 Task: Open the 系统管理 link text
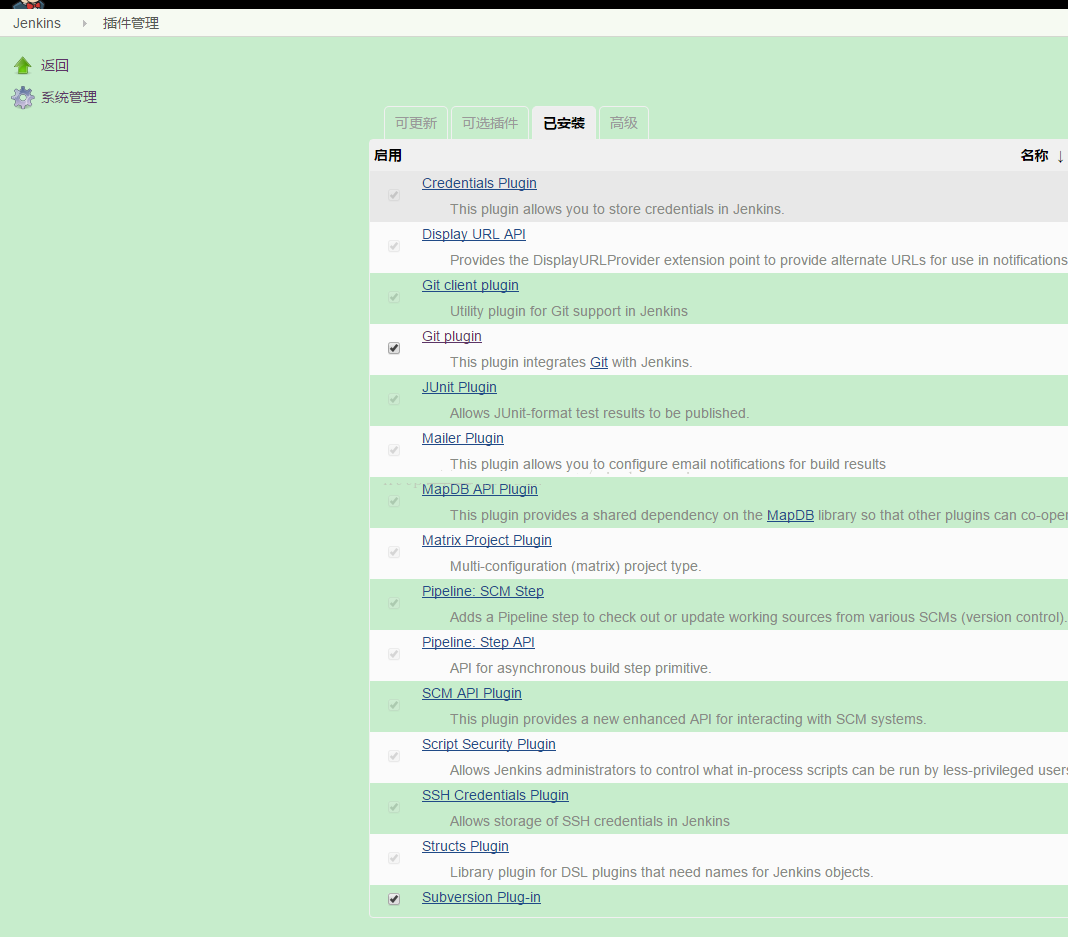[69, 97]
